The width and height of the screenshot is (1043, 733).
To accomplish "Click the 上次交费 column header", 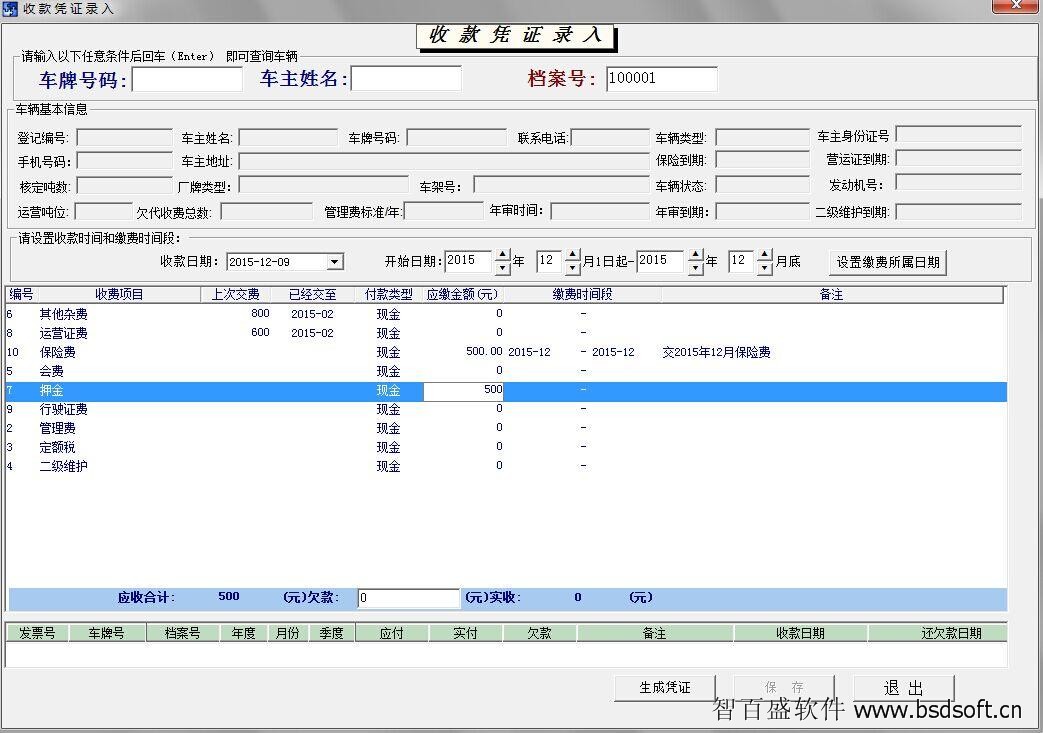I will coord(235,295).
